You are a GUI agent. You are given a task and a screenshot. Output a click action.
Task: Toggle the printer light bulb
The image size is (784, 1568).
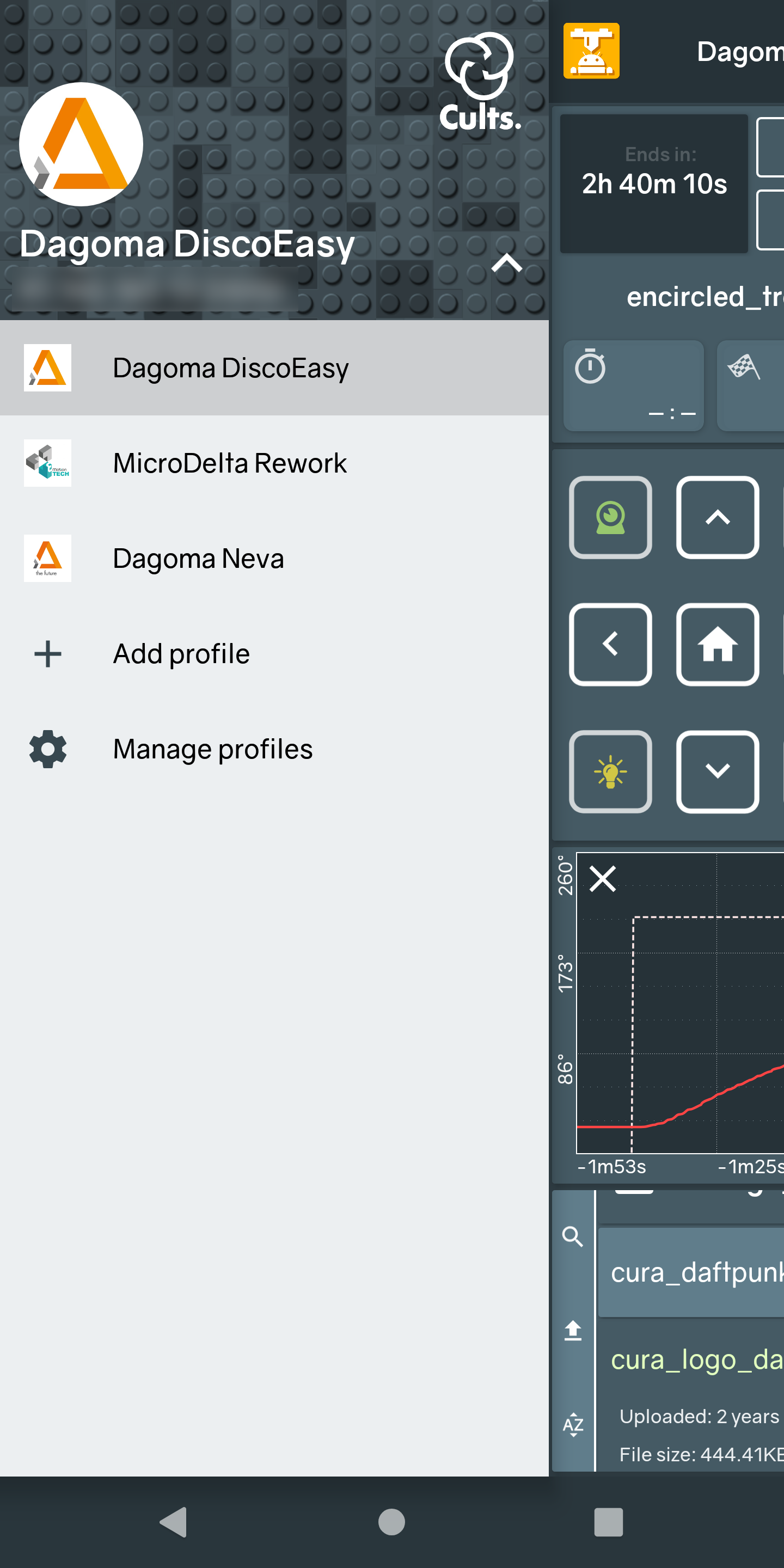coord(610,772)
